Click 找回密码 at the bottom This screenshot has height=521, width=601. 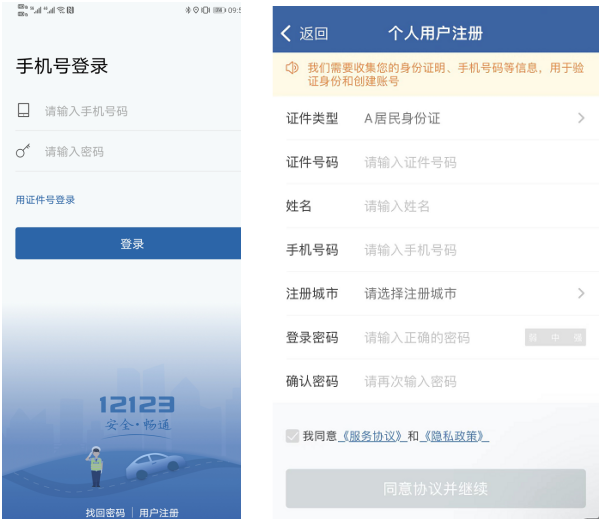tap(105, 513)
